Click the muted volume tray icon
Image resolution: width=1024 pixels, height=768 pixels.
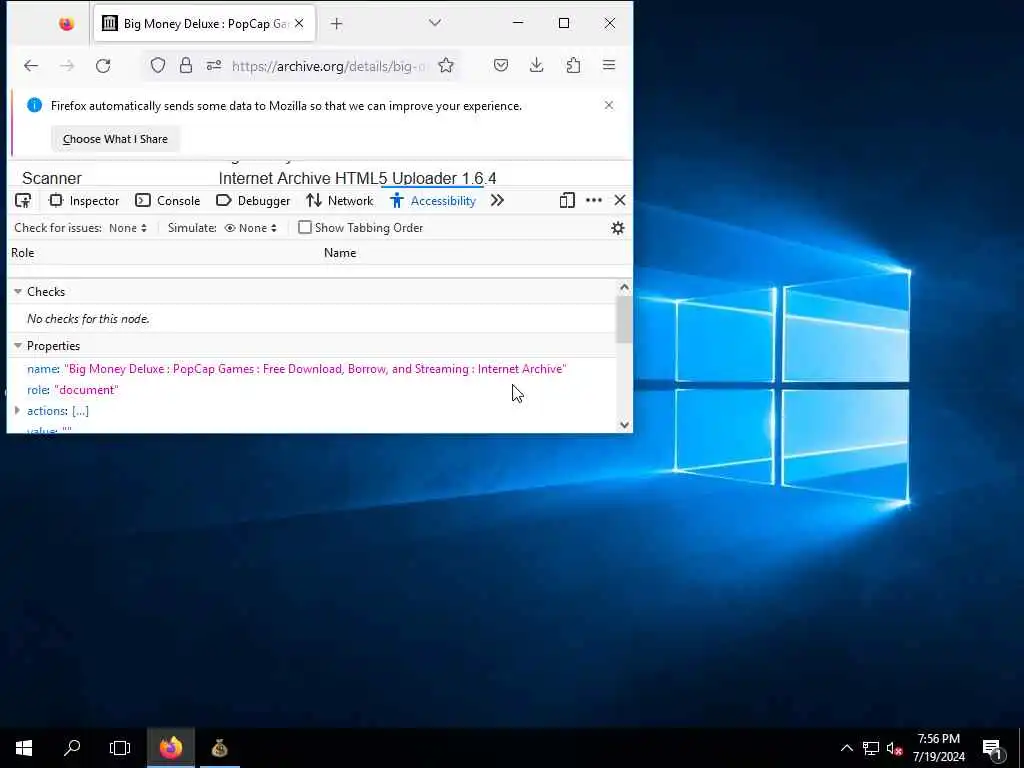pyautogui.click(x=894, y=748)
